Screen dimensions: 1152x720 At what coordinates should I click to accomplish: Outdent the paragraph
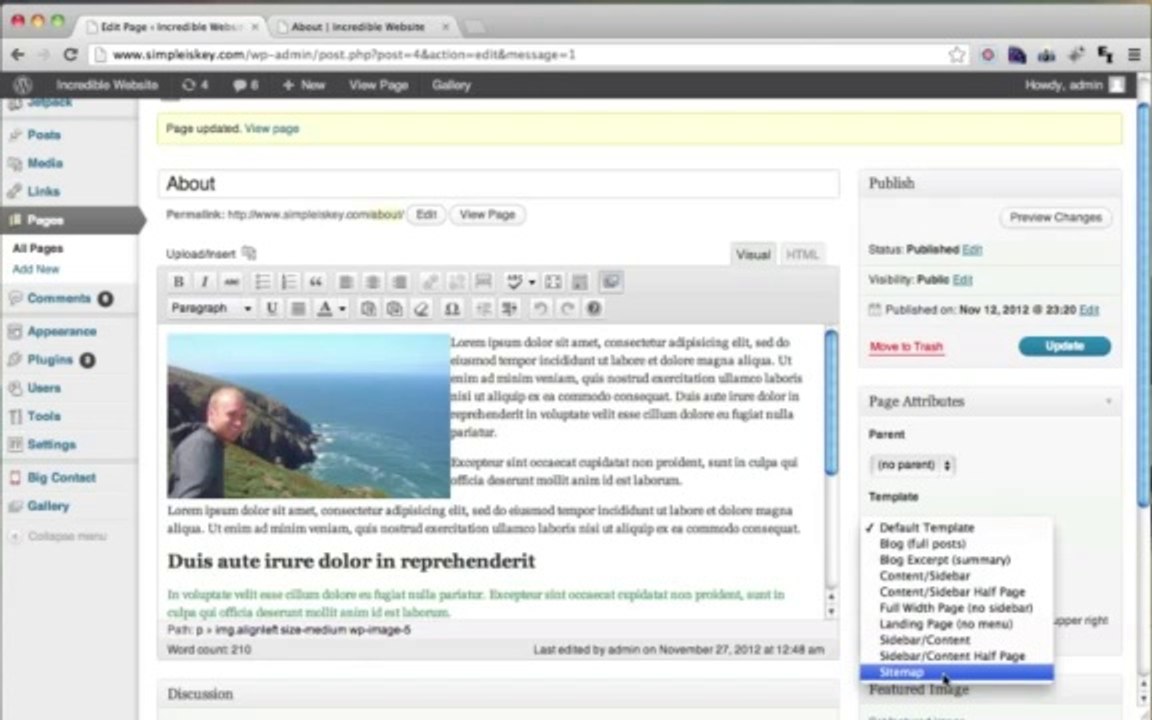tap(483, 308)
